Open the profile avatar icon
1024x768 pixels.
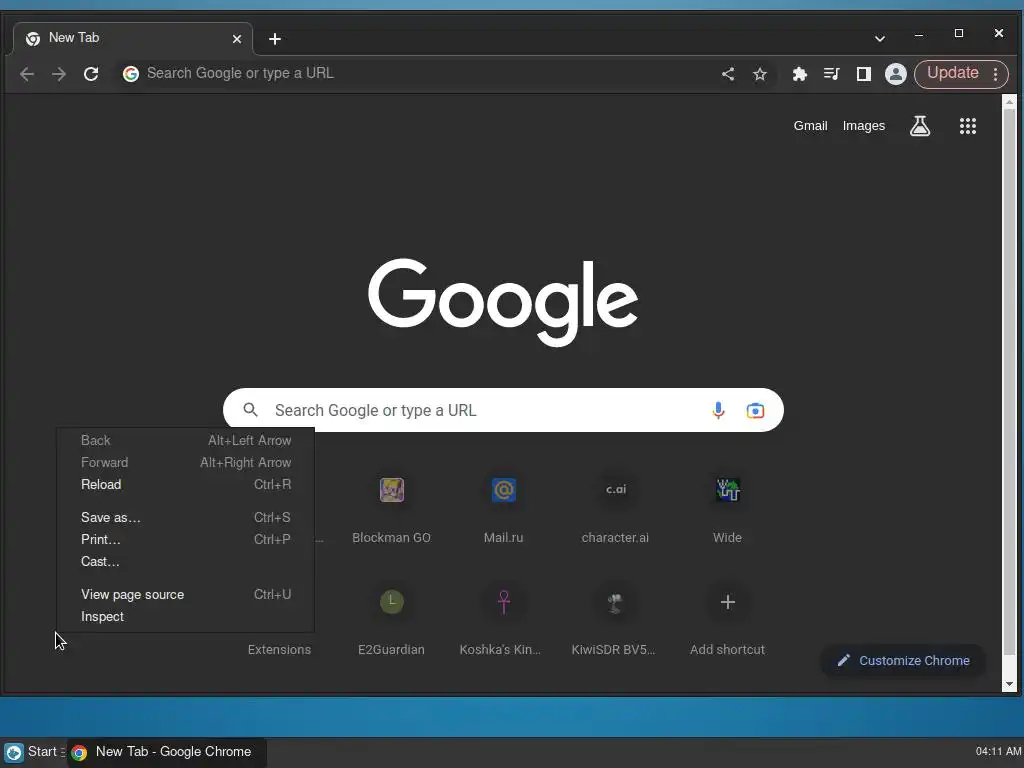pos(895,74)
